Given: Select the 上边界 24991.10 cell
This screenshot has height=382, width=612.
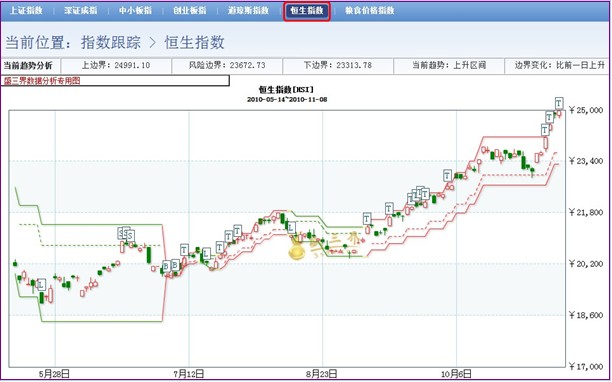Looking at the screenshot, I should (116, 65).
